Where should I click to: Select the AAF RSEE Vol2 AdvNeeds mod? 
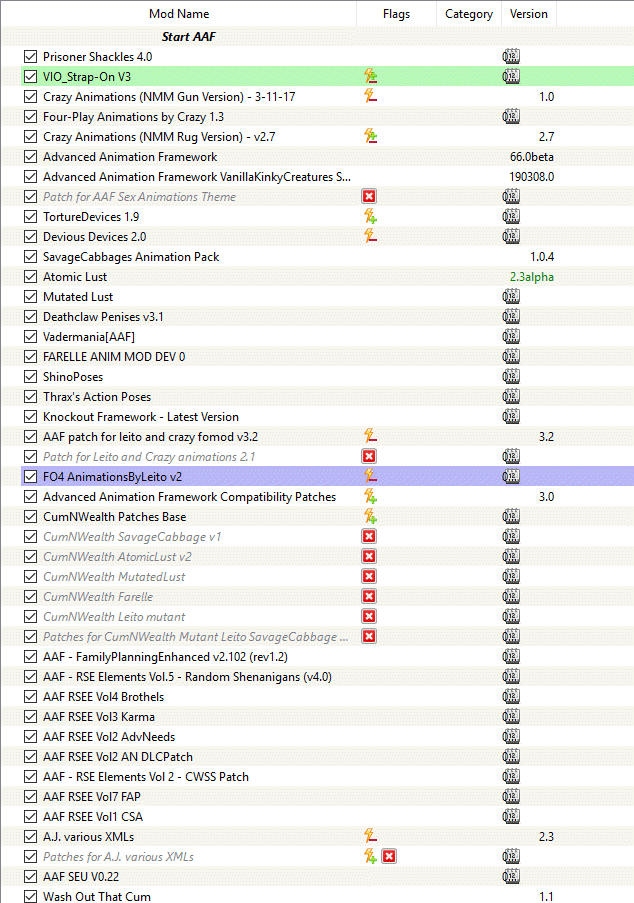coord(109,737)
